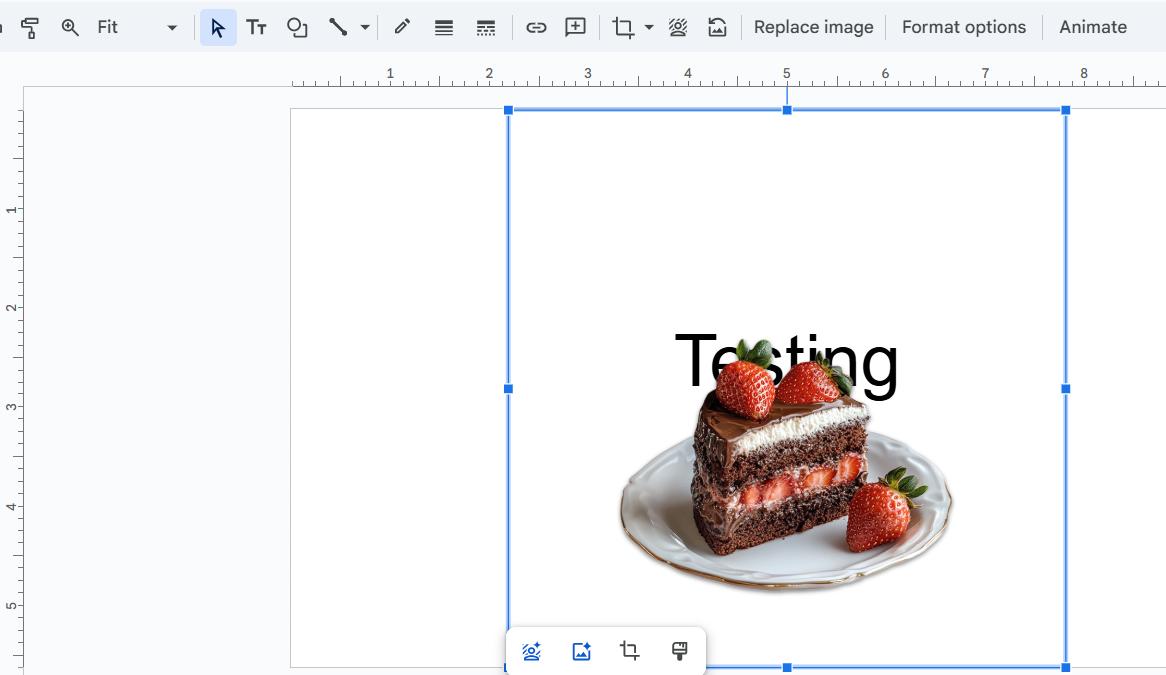Viewport: 1166px width, 675px height.
Task: Click the right-middle resize handle of the image
Action: click(1066, 389)
